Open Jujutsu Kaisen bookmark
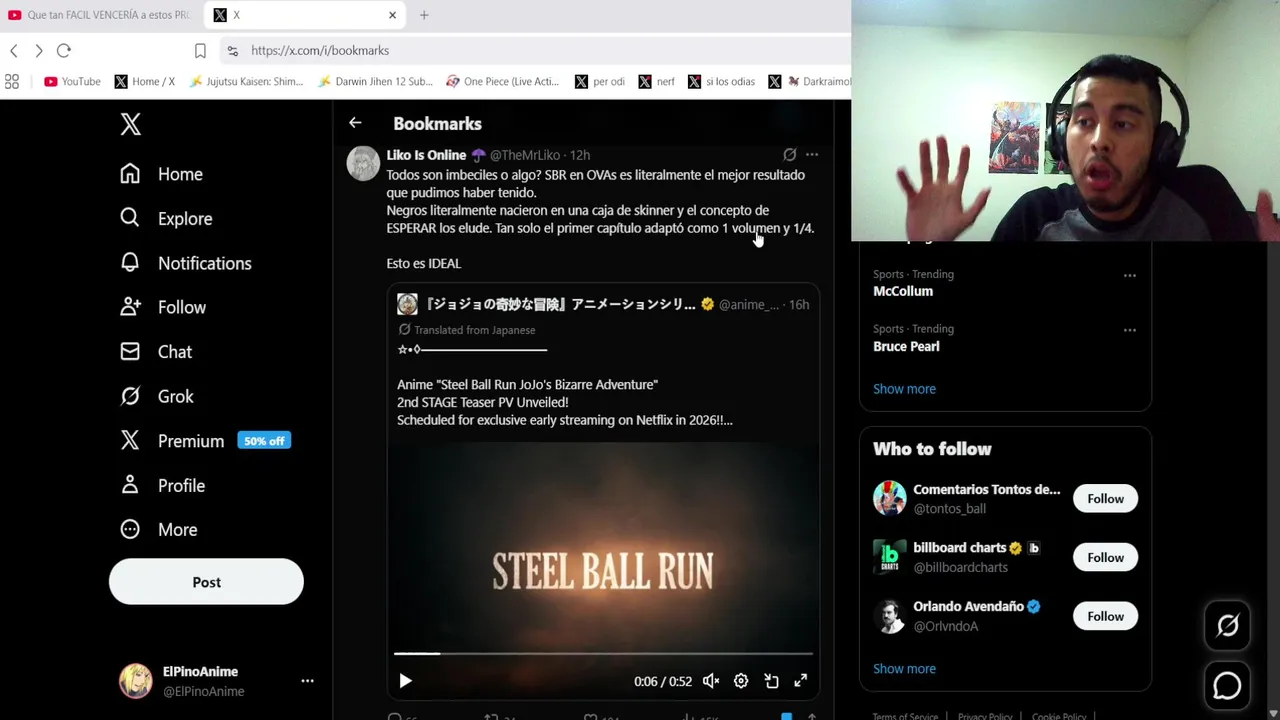This screenshot has height=720, width=1280. pos(246,81)
